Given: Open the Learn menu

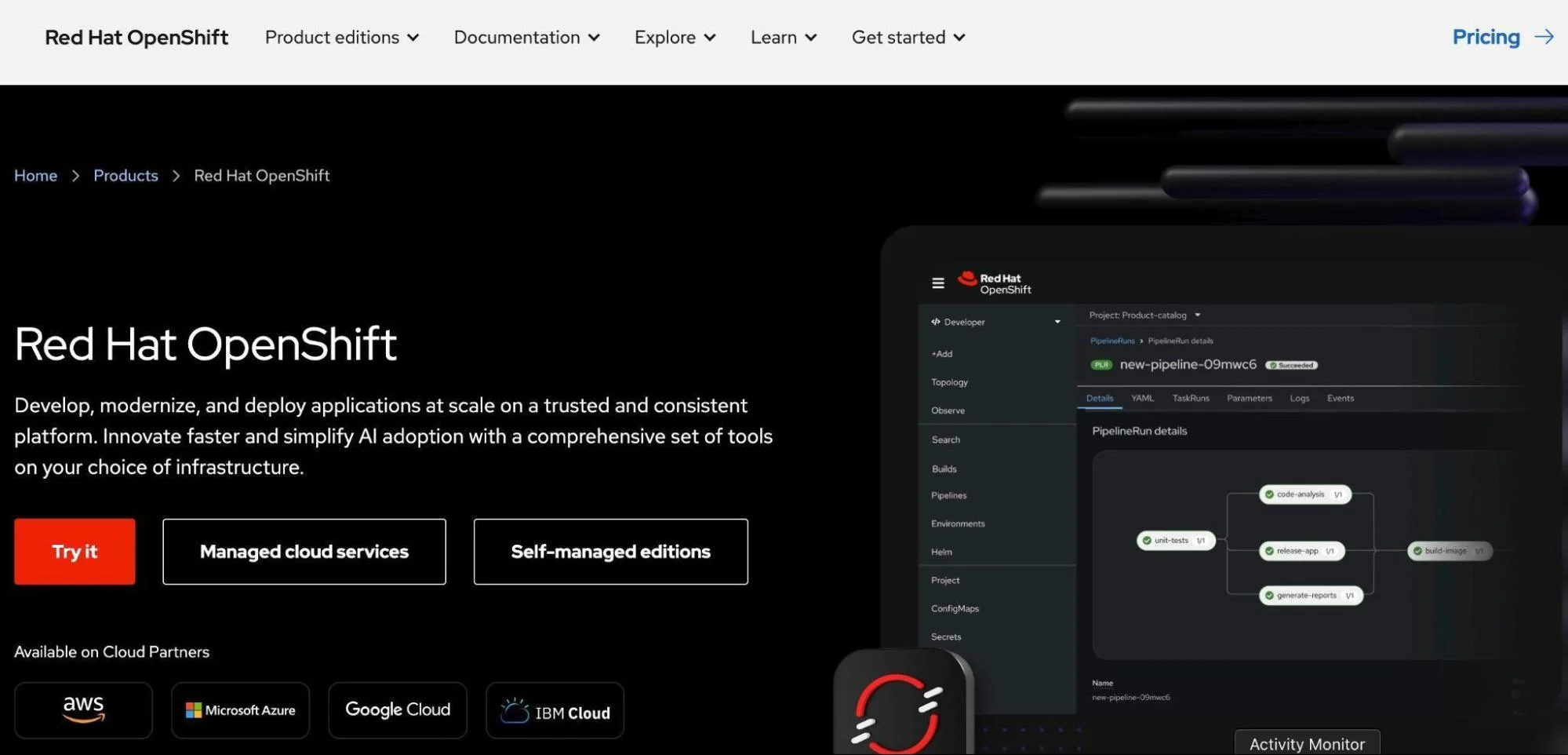Looking at the screenshot, I should pos(782,37).
